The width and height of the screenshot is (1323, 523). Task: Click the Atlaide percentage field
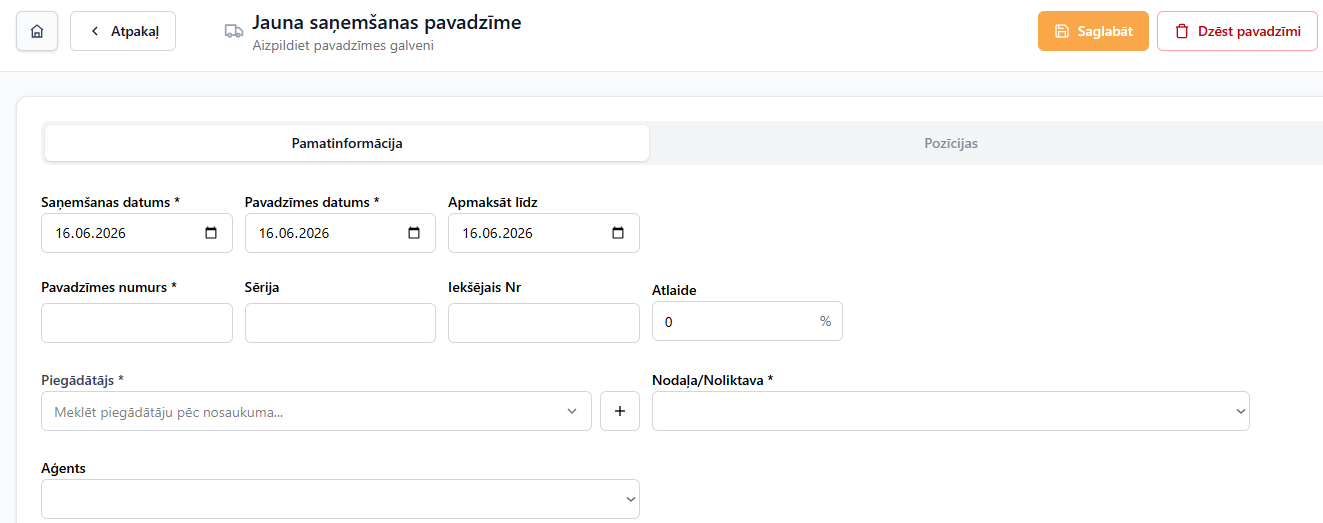click(747, 321)
